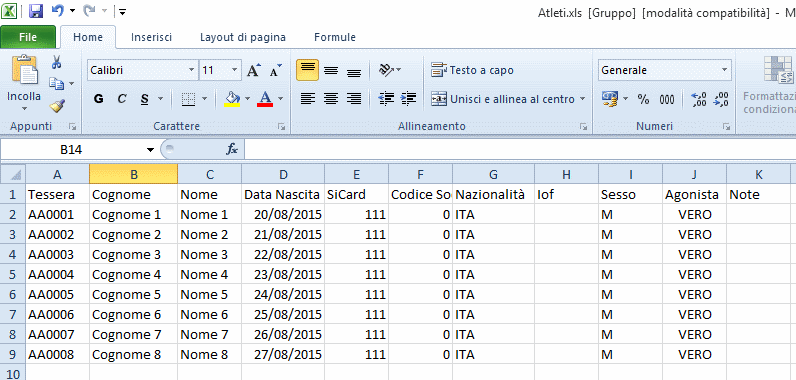Image resolution: width=796 pixels, height=380 pixels.
Task: Open the Formule ribbon tab
Action: click(335, 37)
